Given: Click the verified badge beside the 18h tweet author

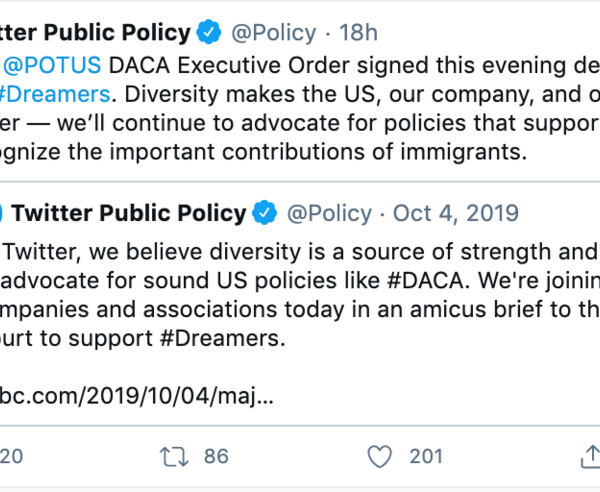Looking at the screenshot, I should click(209, 33).
